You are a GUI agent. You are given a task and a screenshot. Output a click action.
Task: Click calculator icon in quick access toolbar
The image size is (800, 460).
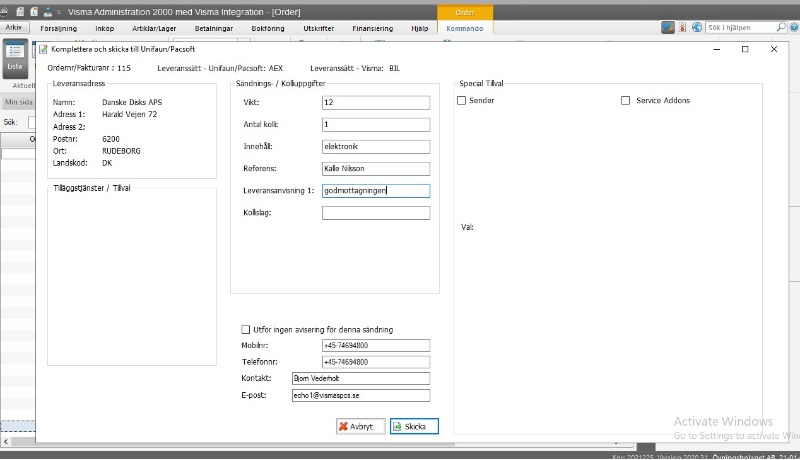click(x=20, y=11)
